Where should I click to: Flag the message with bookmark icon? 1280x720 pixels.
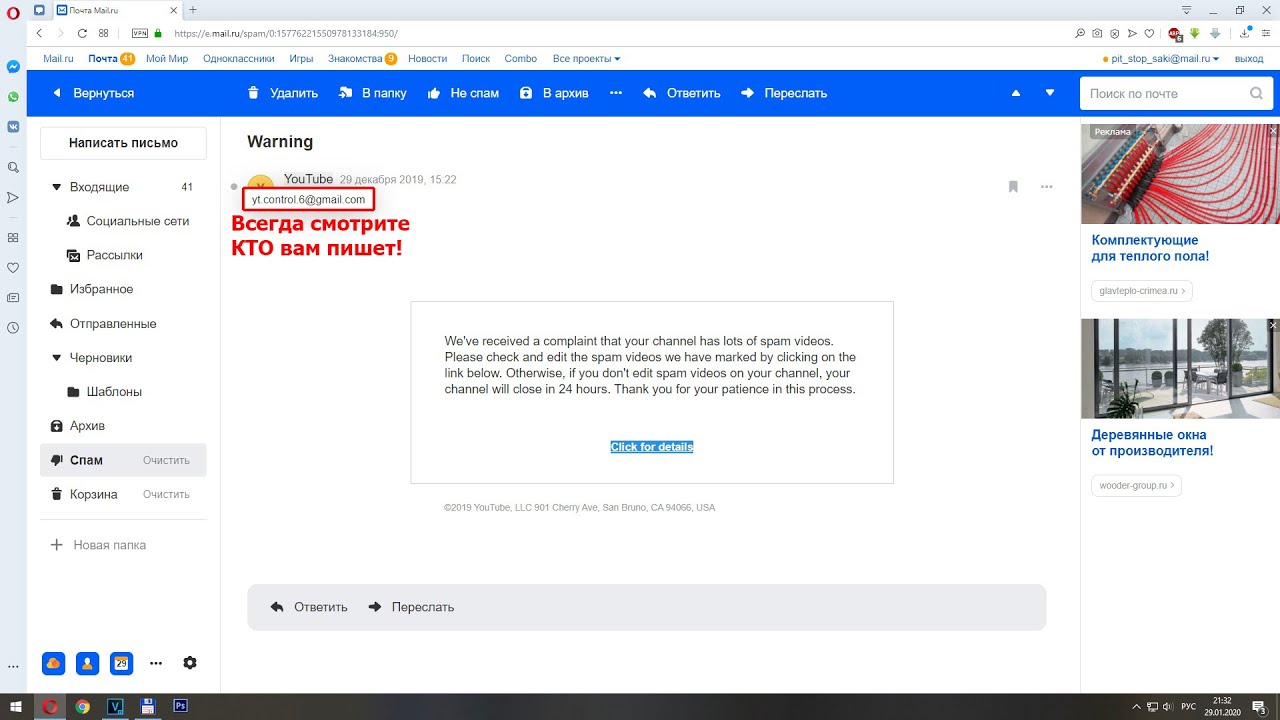tap(1013, 187)
